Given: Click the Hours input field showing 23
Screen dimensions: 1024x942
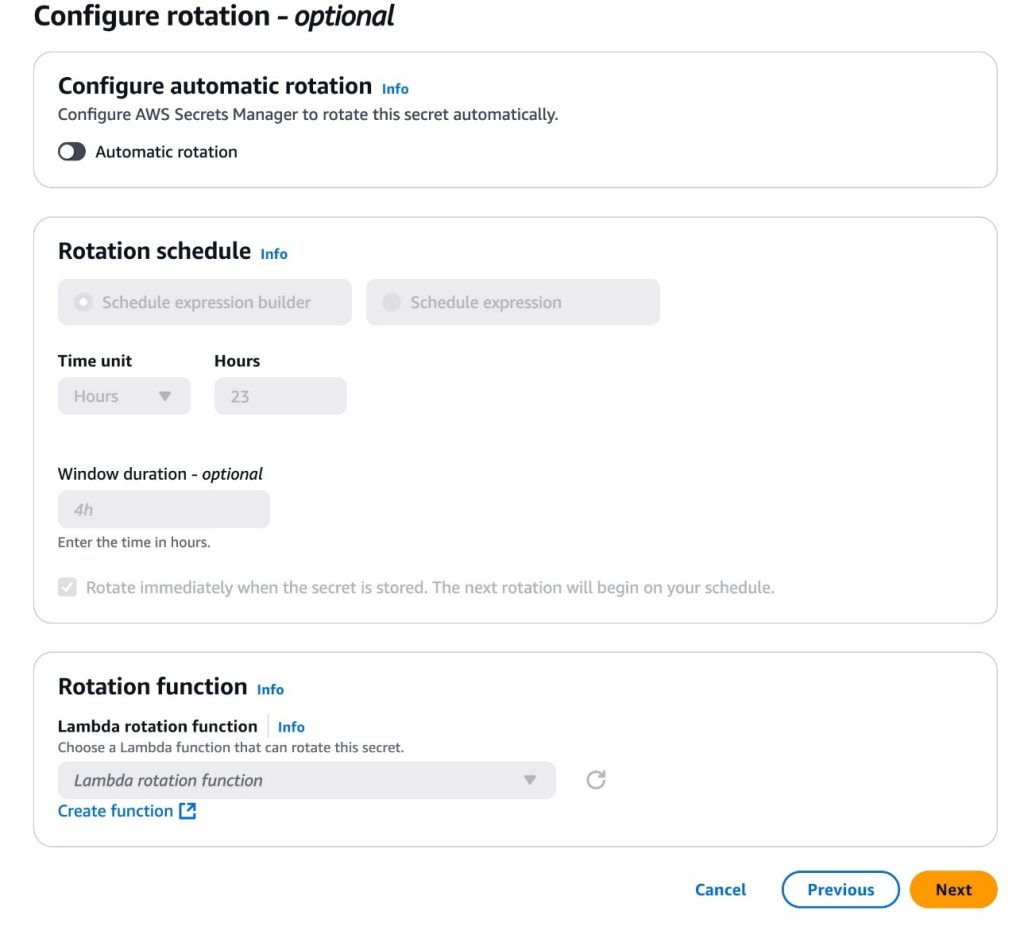Looking at the screenshot, I should (280, 396).
